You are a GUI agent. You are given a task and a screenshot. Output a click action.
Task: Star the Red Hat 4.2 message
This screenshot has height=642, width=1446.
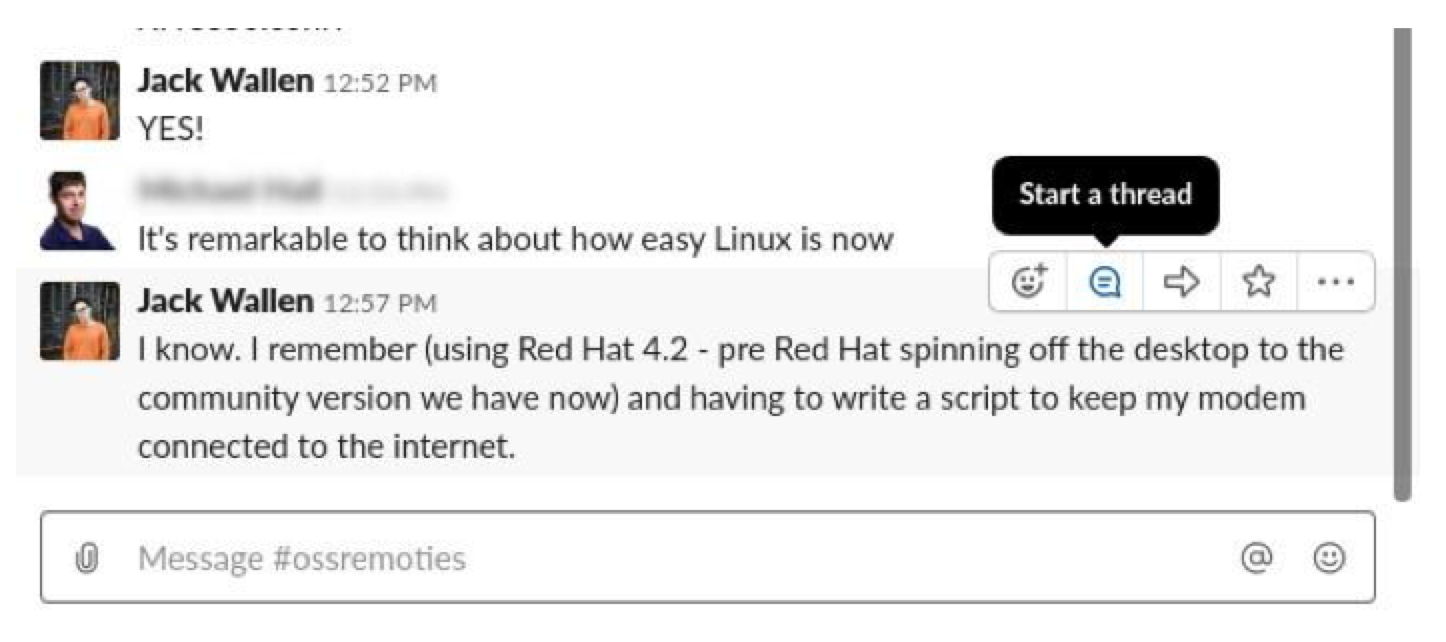pos(1258,283)
